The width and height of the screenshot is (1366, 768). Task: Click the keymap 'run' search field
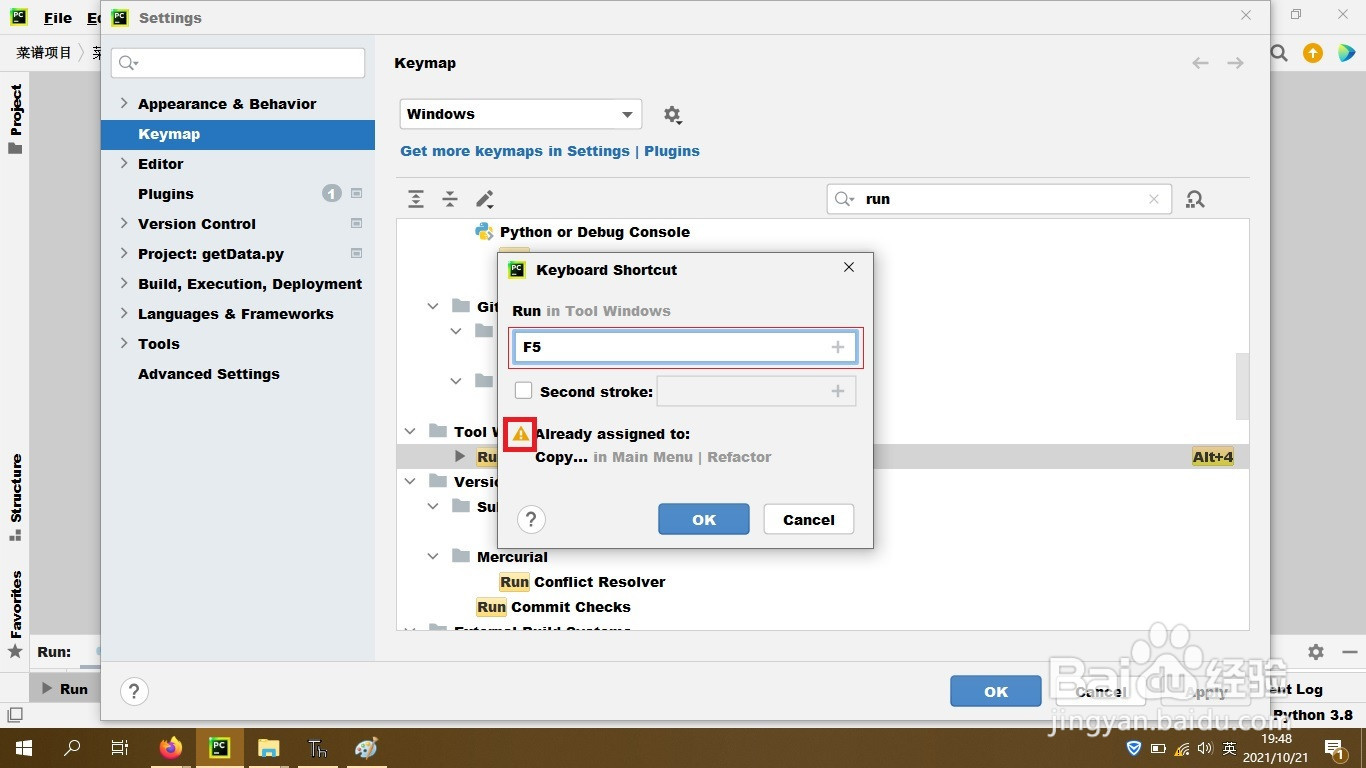point(999,199)
